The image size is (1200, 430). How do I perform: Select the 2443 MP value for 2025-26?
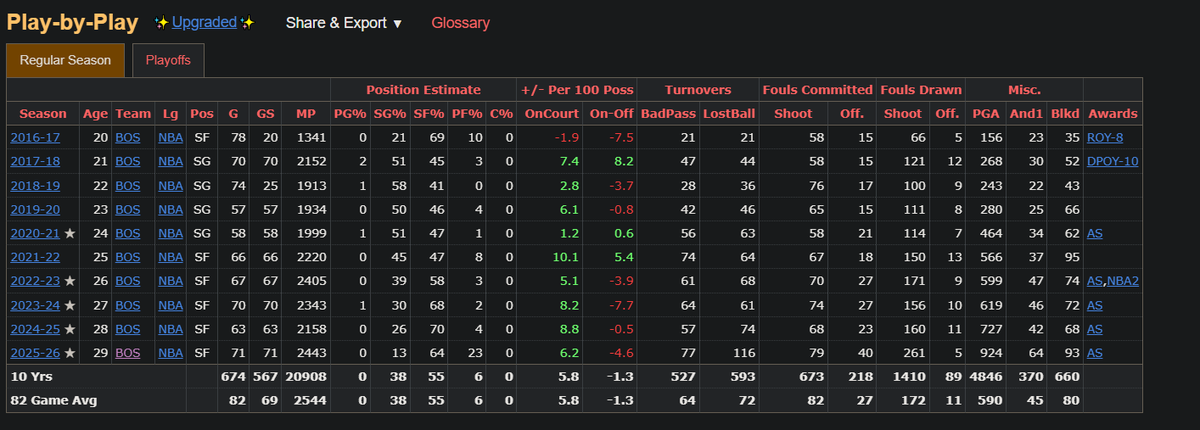tap(311, 354)
